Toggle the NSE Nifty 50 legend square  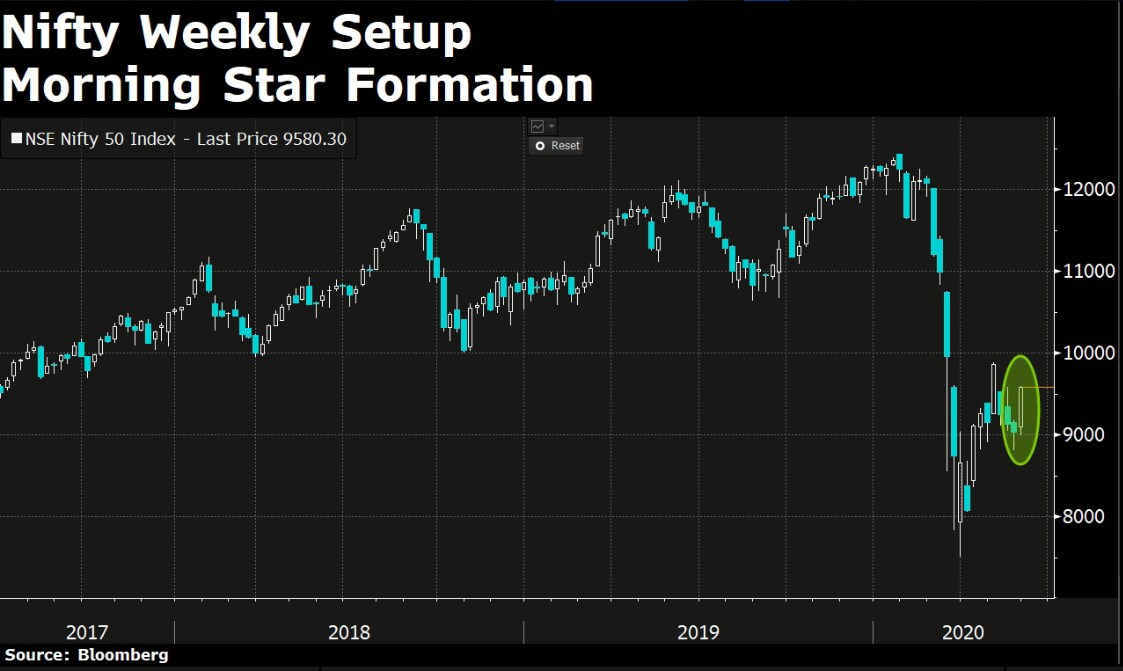(15, 139)
